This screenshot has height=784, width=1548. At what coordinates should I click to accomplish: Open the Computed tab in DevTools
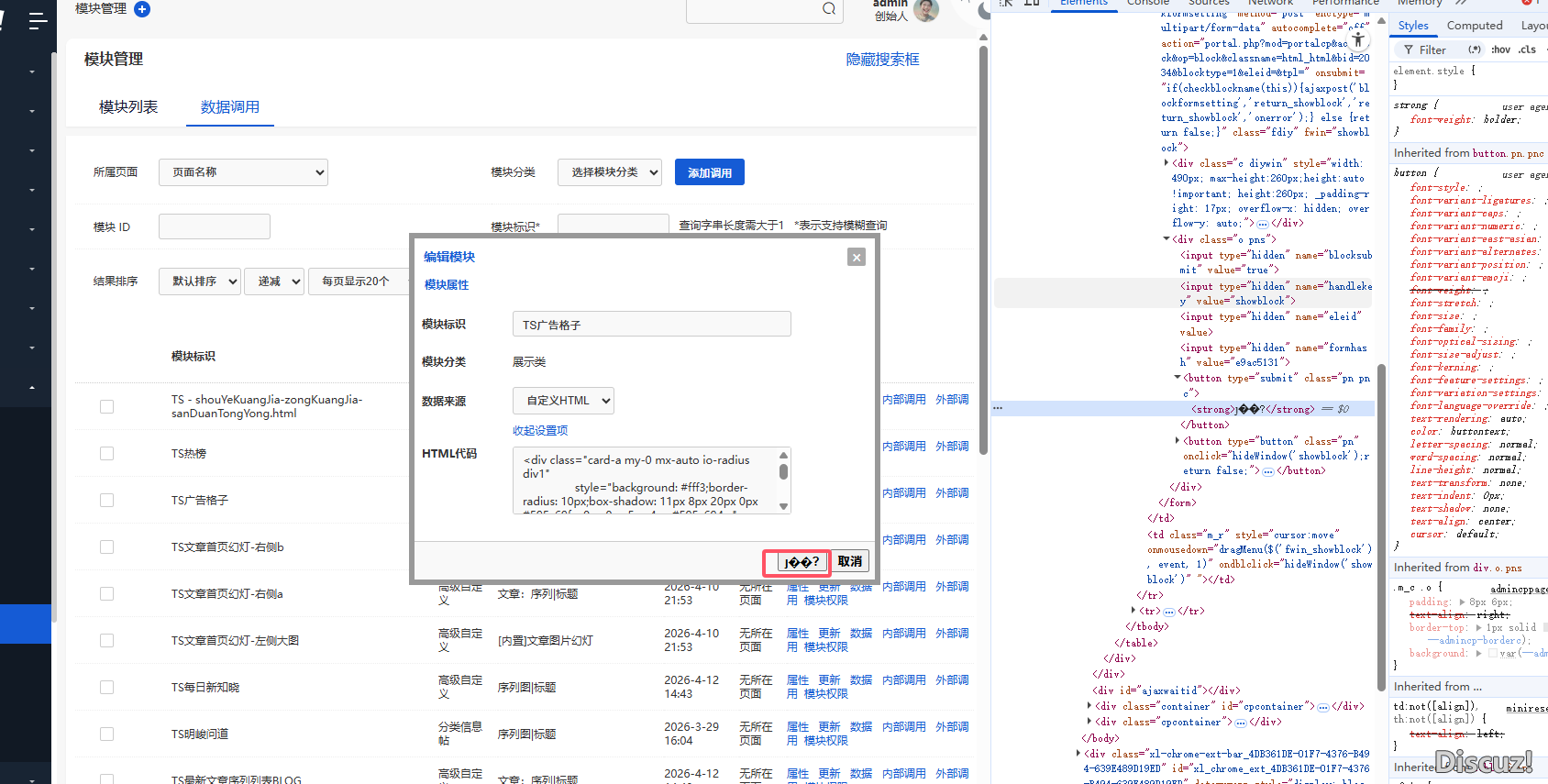pyautogui.click(x=1474, y=26)
